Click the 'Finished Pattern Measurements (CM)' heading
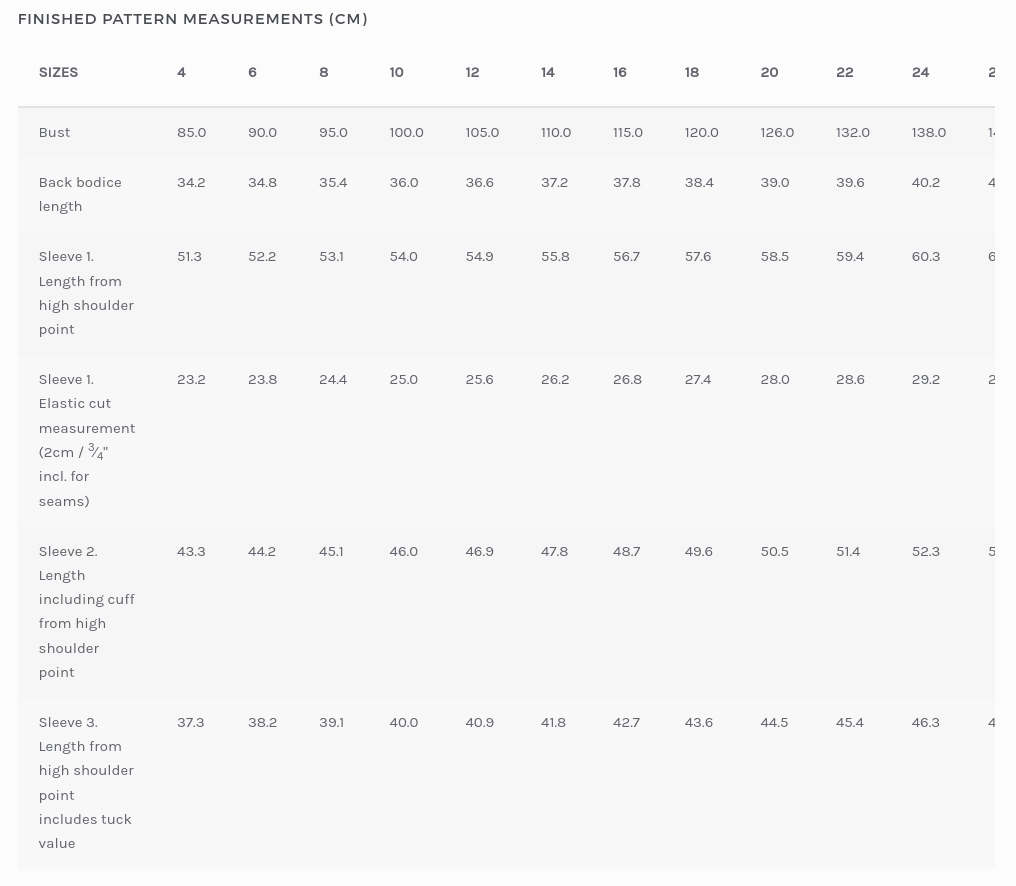Image resolution: width=1016 pixels, height=886 pixels. [x=192, y=19]
